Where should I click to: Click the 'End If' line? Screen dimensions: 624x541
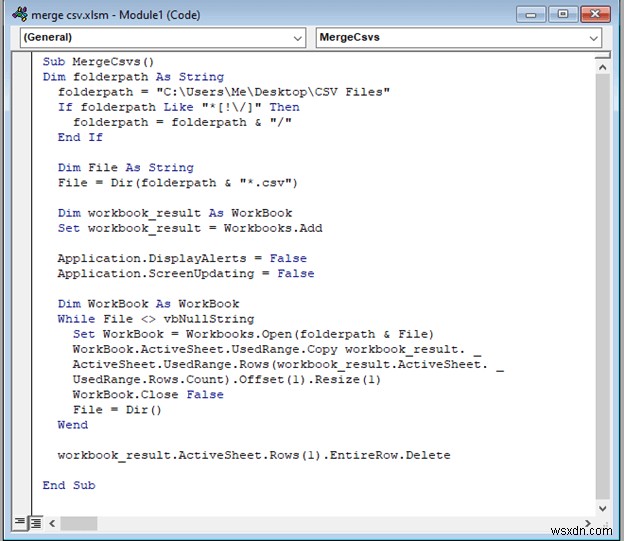pyautogui.click(x=80, y=137)
